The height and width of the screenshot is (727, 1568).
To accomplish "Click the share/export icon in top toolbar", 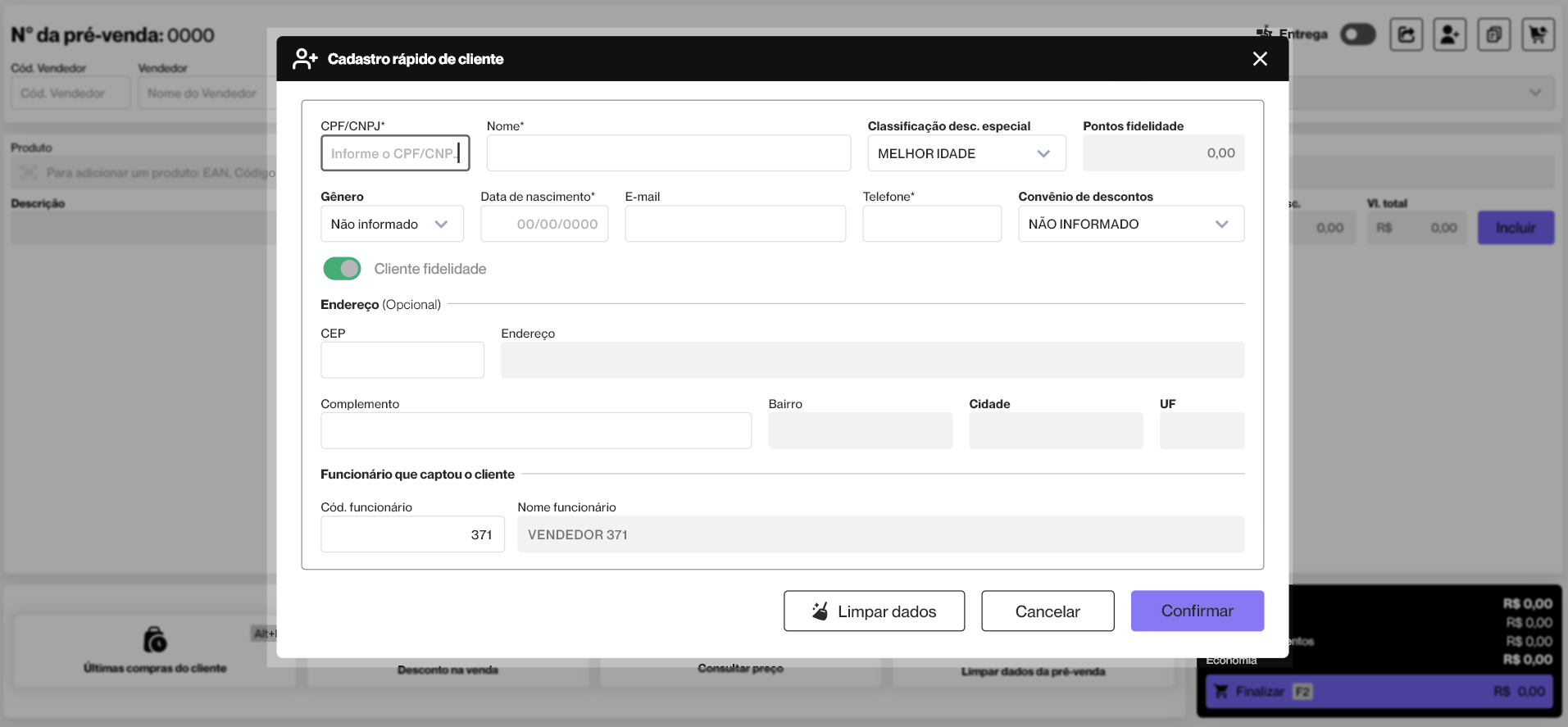I will 1407,34.
